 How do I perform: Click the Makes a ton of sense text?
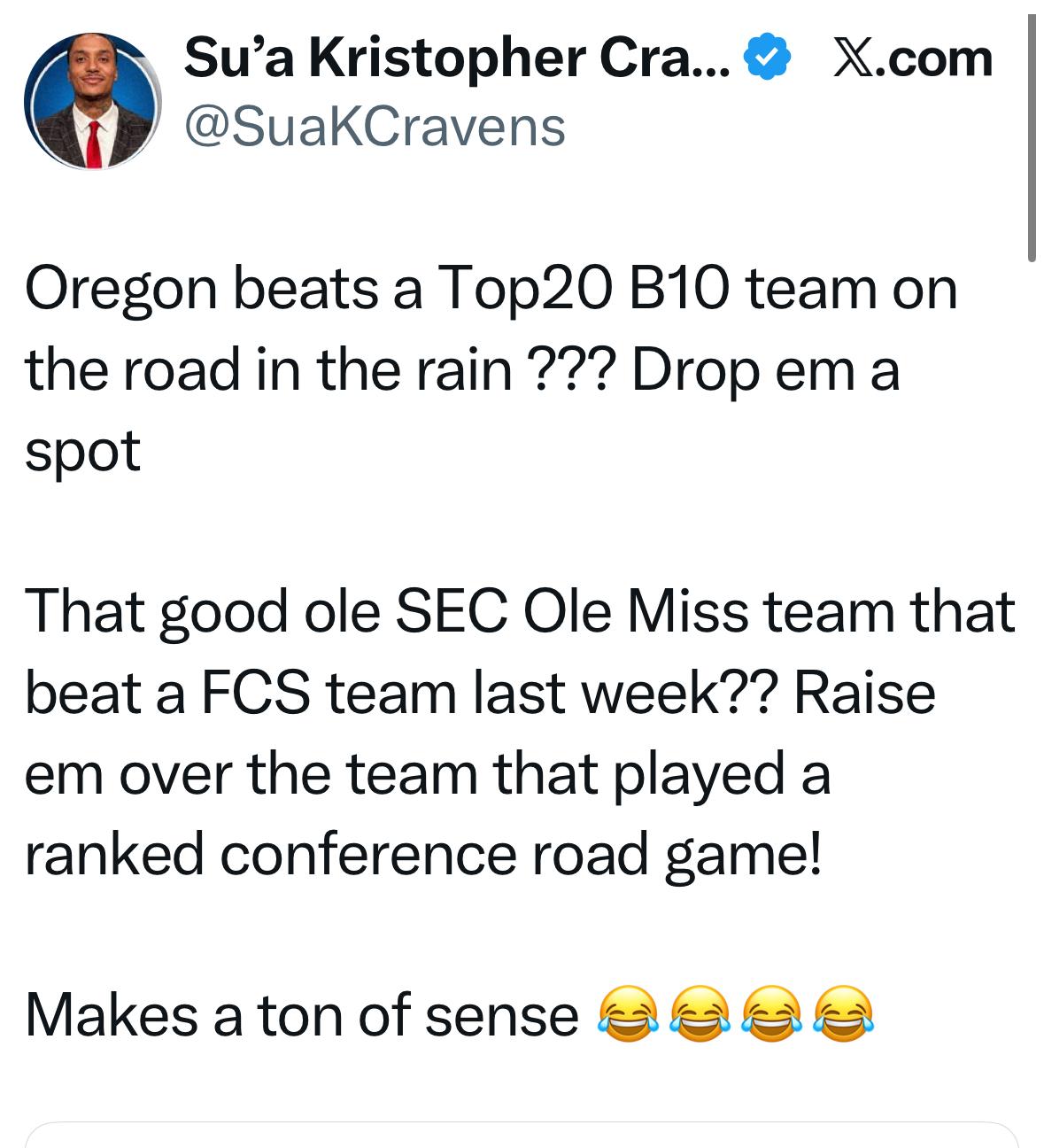[x=301, y=1014]
